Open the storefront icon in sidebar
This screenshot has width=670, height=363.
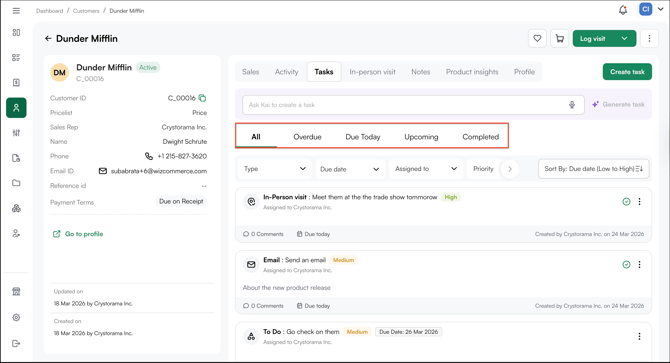[16, 292]
